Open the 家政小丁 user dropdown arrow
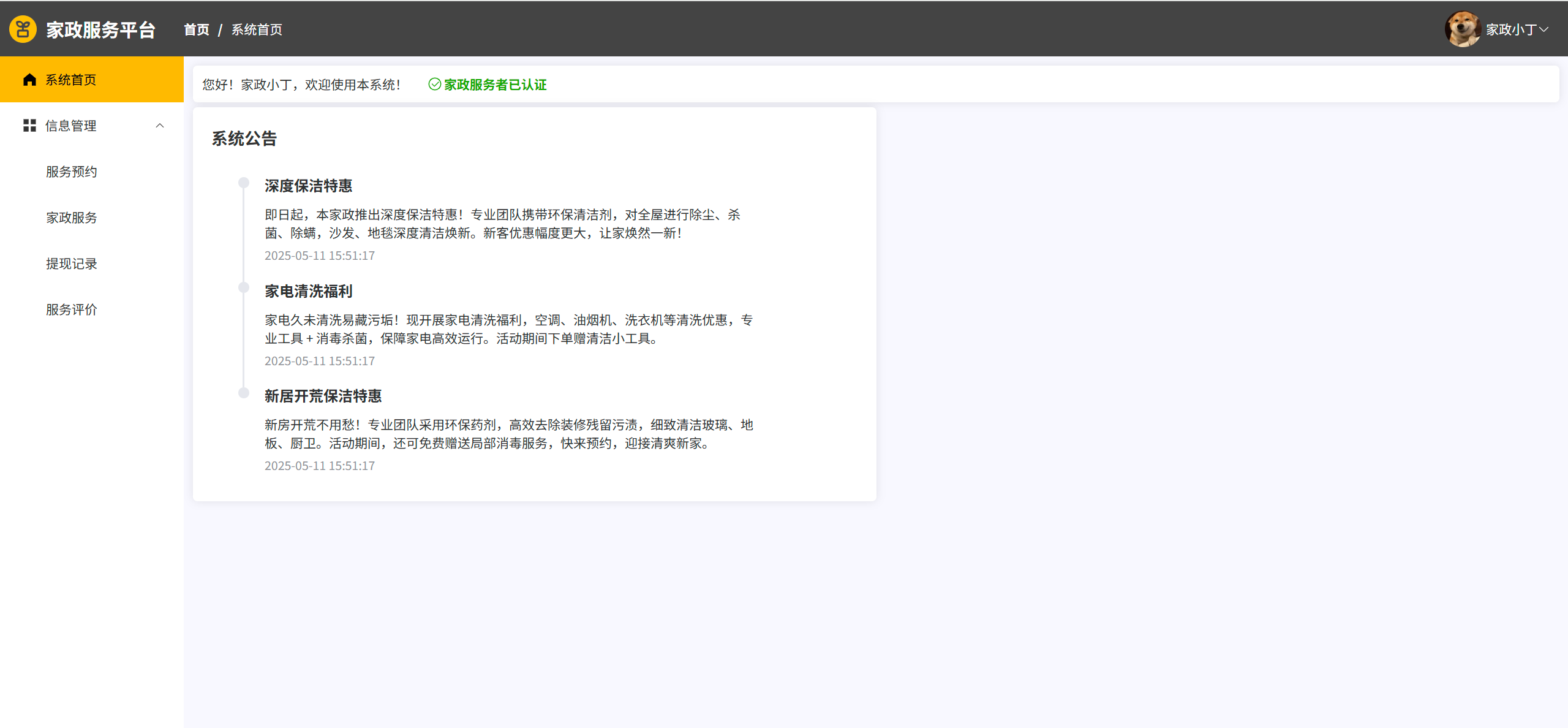The image size is (1568, 728). click(x=1544, y=29)
